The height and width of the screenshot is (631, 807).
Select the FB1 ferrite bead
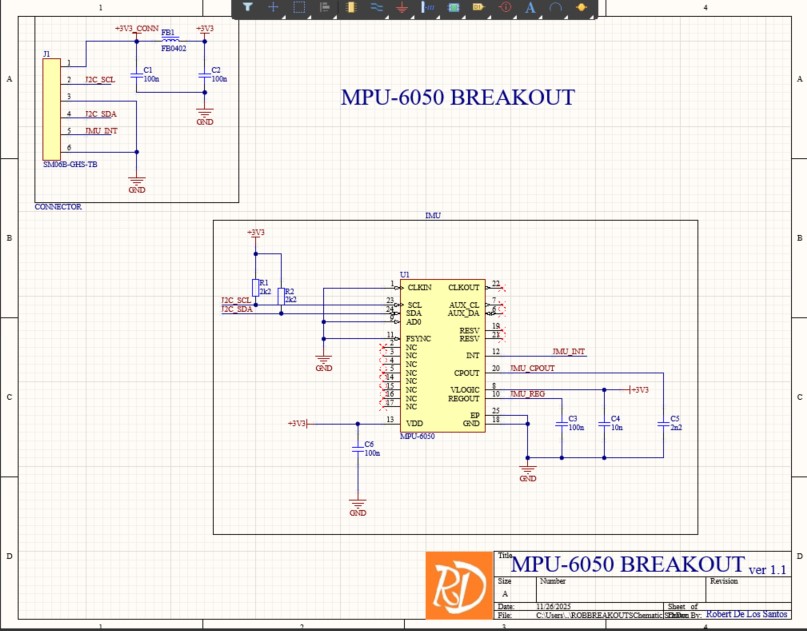[x=170, y=38]
